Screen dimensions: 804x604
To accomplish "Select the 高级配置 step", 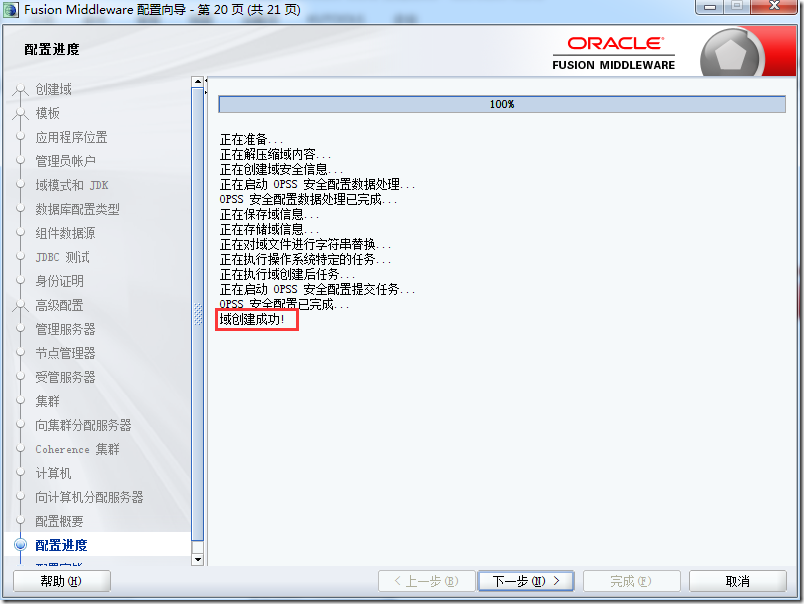I will coord(59,305).
